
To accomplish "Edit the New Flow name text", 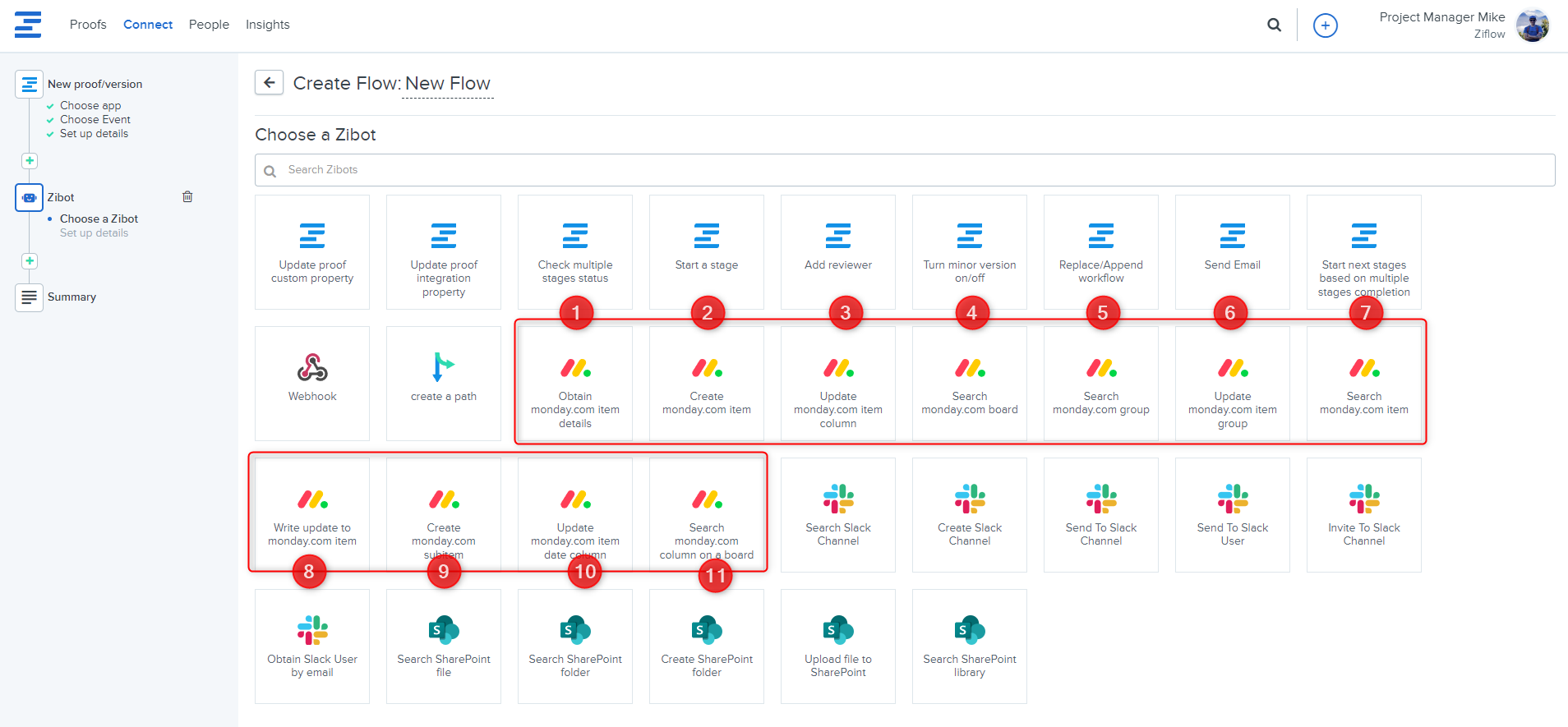I will pos(447,84).
